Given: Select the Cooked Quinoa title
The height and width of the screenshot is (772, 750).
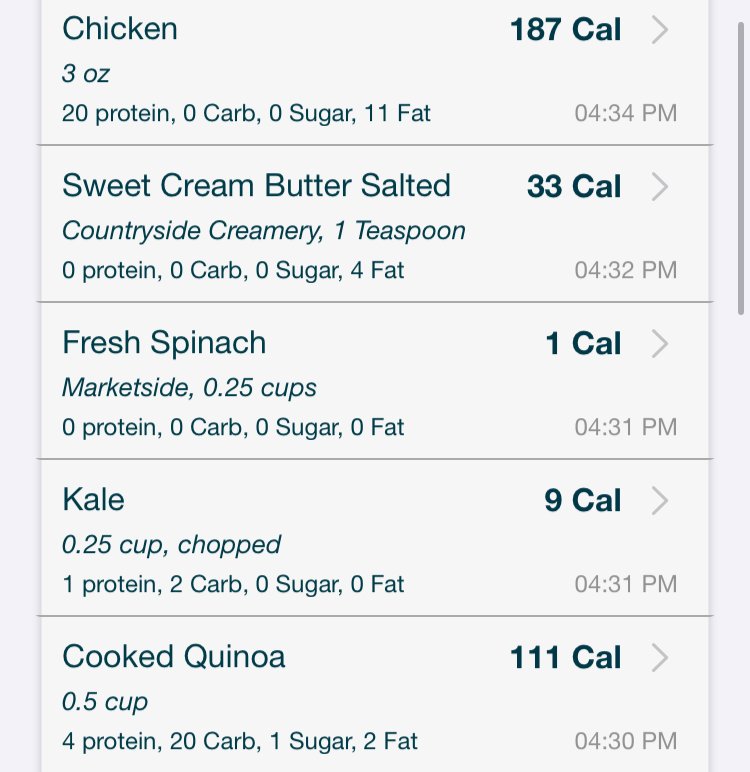Looking at the screenshot, I should coord(174,657).
